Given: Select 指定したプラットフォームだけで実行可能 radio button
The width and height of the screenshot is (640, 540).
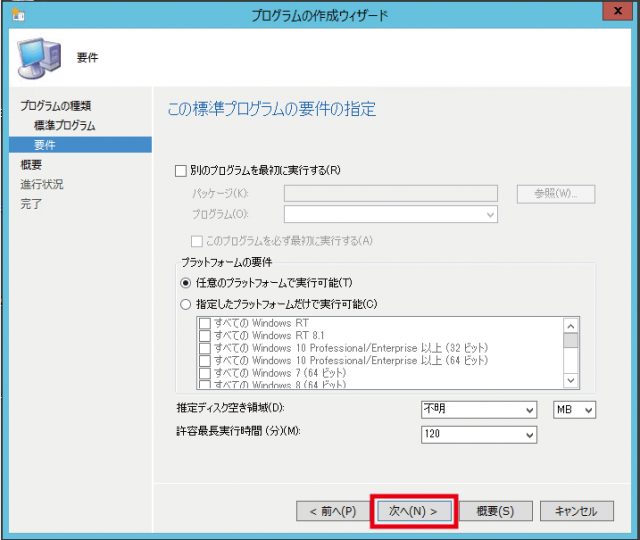Looking at the screenshot, I should (185, 304).
